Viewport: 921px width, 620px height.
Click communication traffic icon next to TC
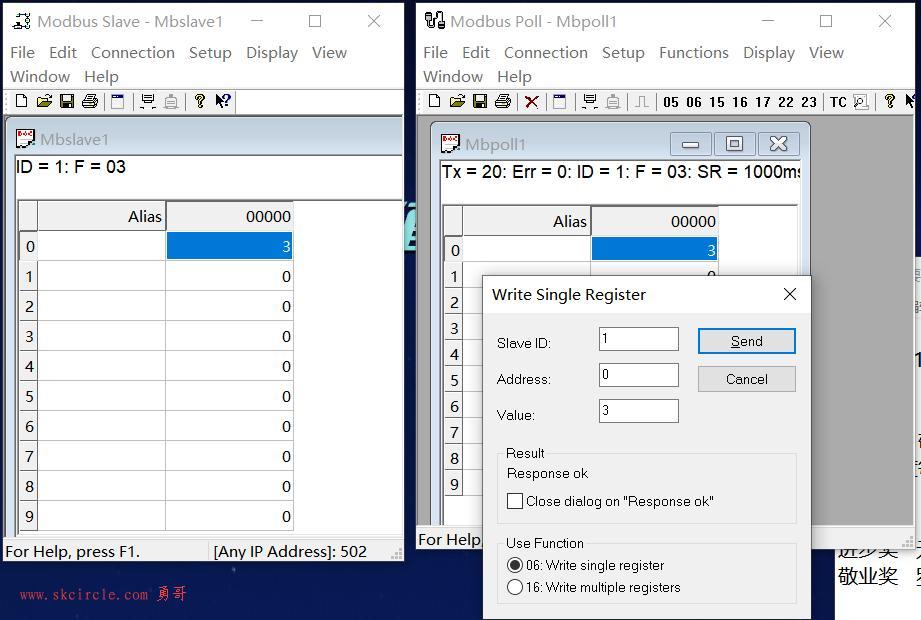861,102
